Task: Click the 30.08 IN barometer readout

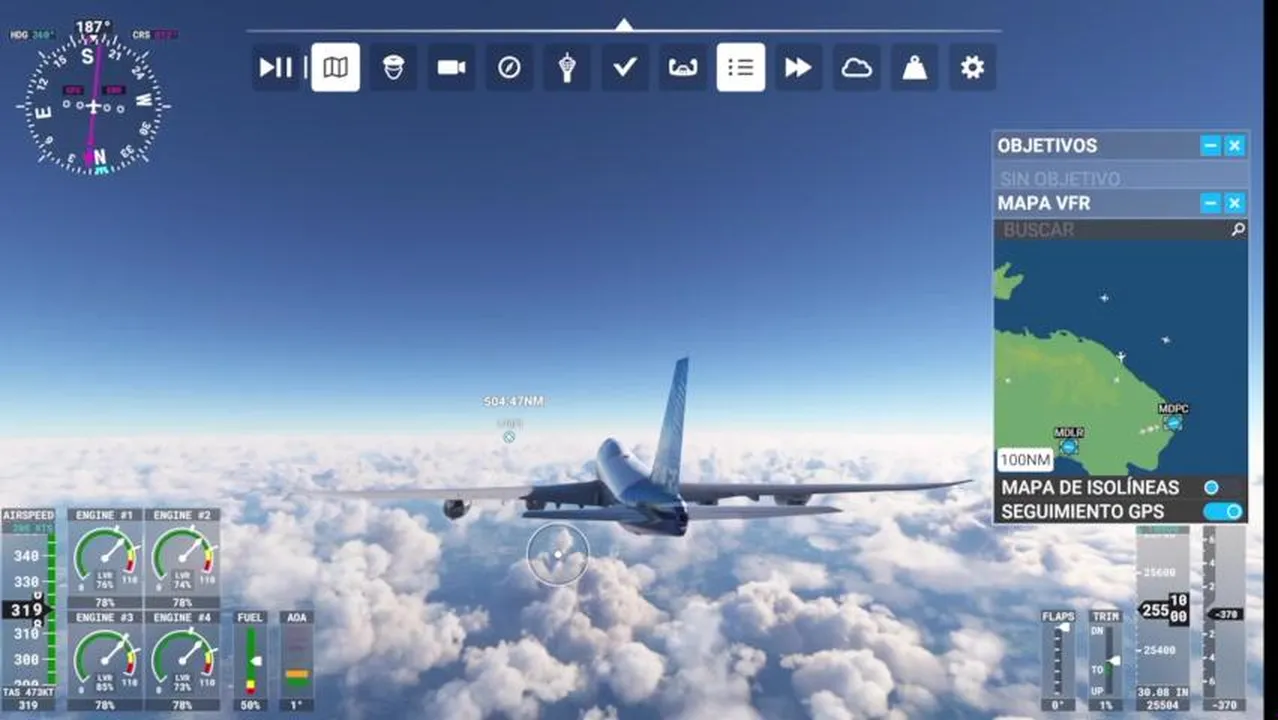Action: click(x=1163, y=691)
